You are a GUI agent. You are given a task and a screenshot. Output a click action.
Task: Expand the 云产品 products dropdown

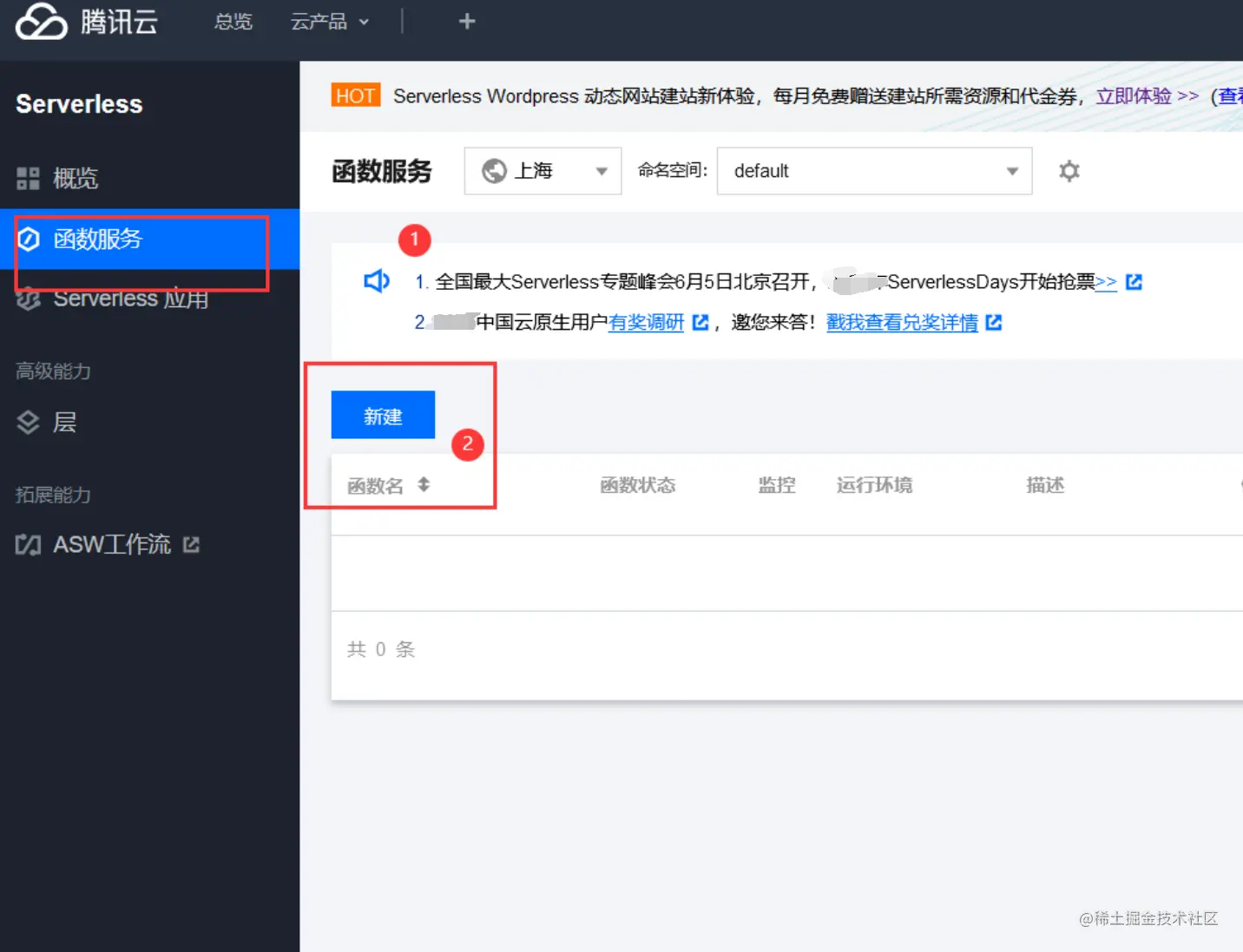tap(330, 22)
